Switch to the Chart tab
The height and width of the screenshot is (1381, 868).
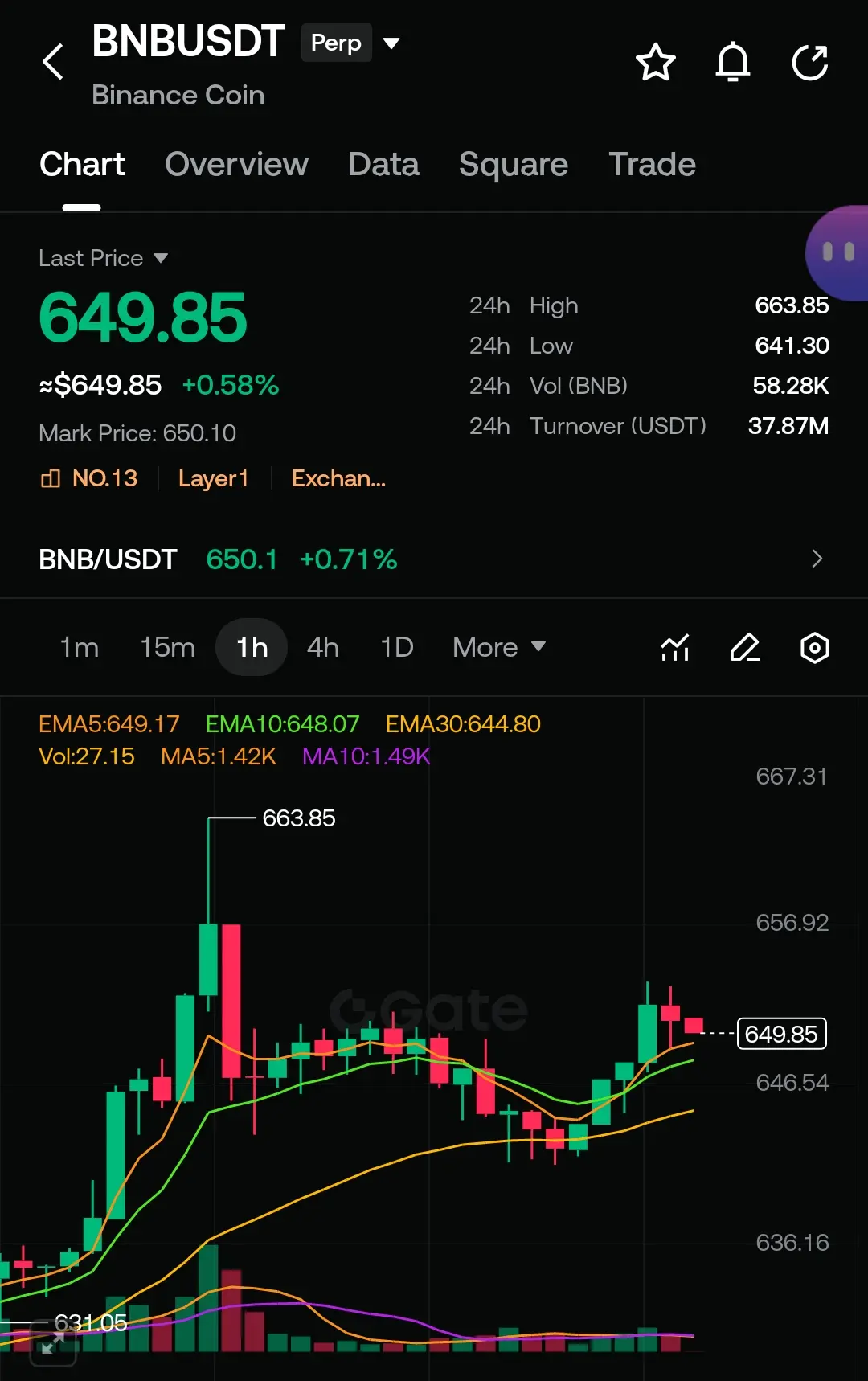82,164
